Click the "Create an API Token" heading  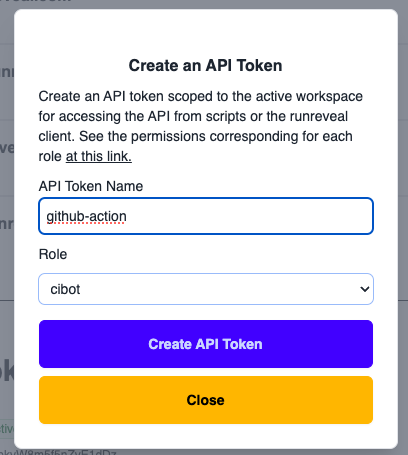click(x=205, y=65)
